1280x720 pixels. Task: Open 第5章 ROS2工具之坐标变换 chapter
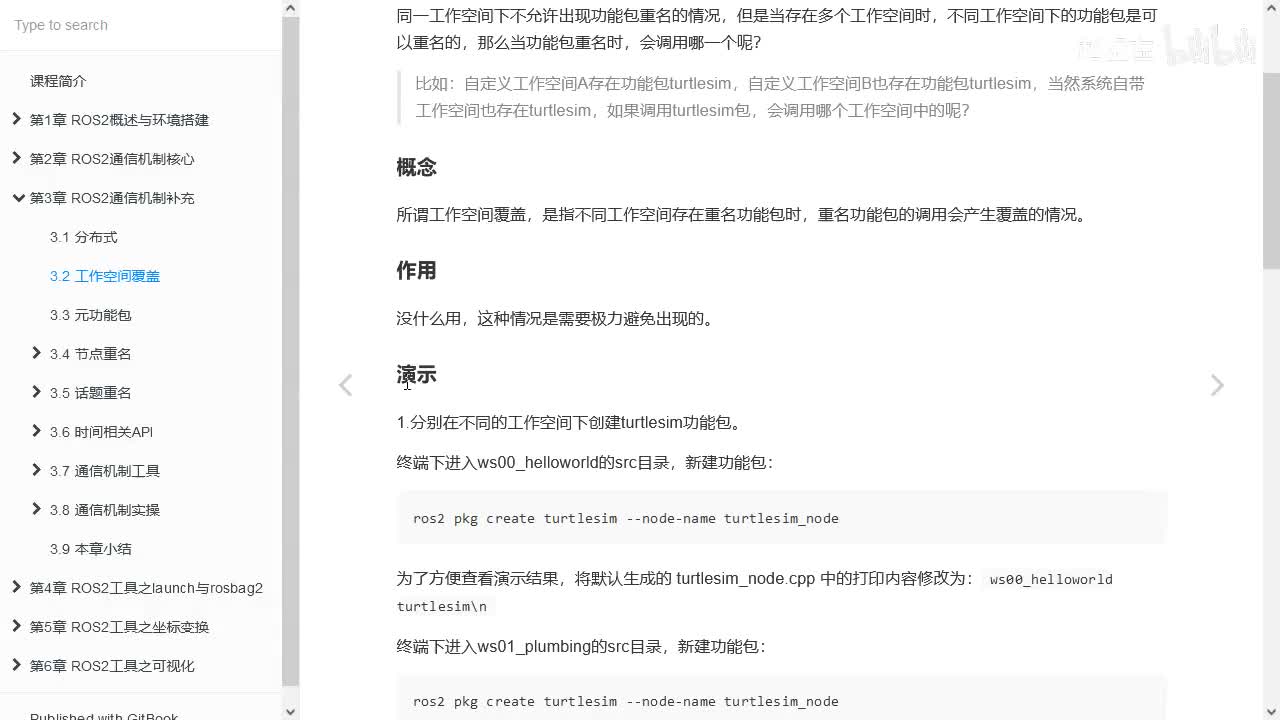tap(119, 627)
